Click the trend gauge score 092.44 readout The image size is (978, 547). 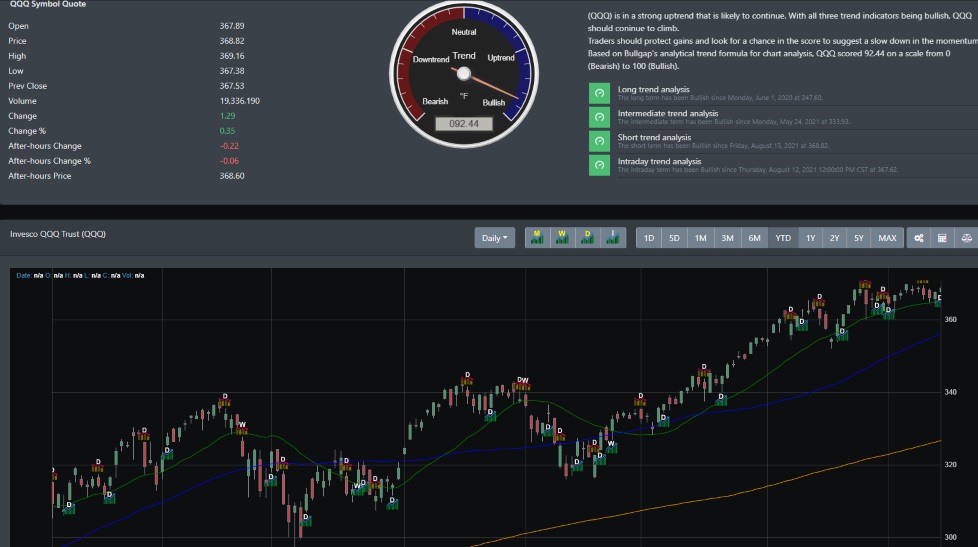point(464,123)
